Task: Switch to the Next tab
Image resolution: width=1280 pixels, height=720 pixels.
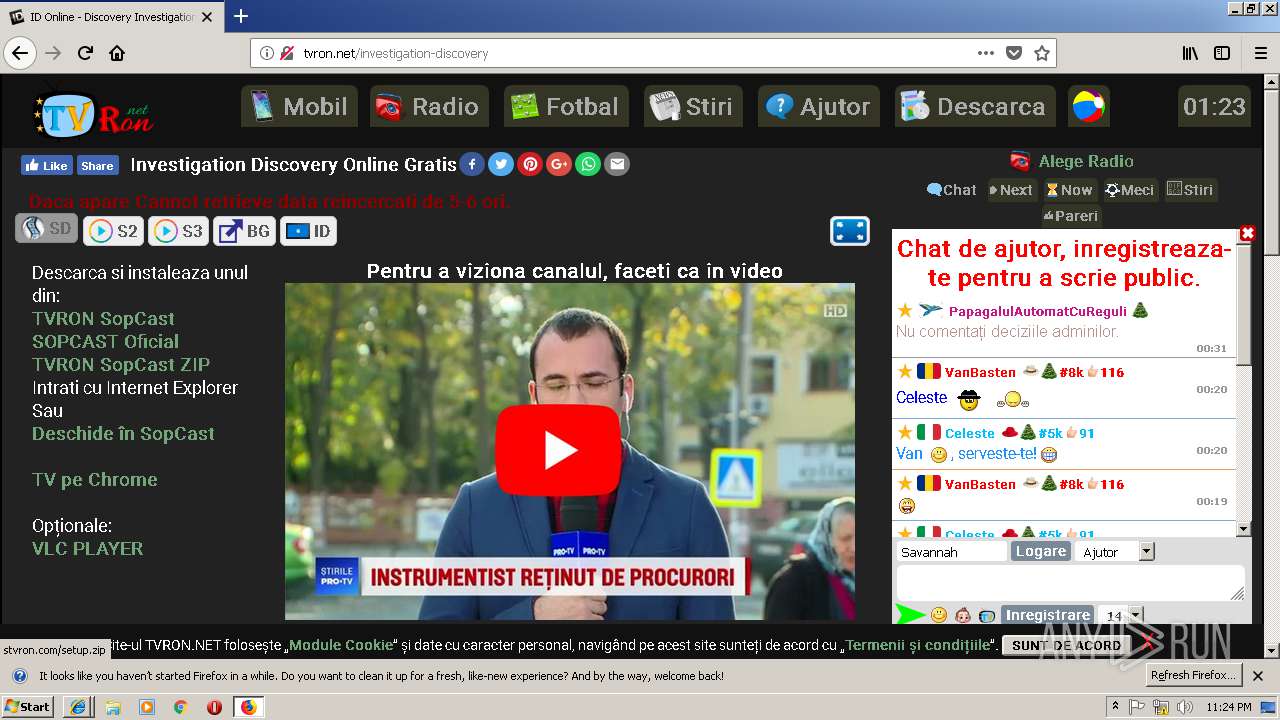Action: coord(1011,190)
